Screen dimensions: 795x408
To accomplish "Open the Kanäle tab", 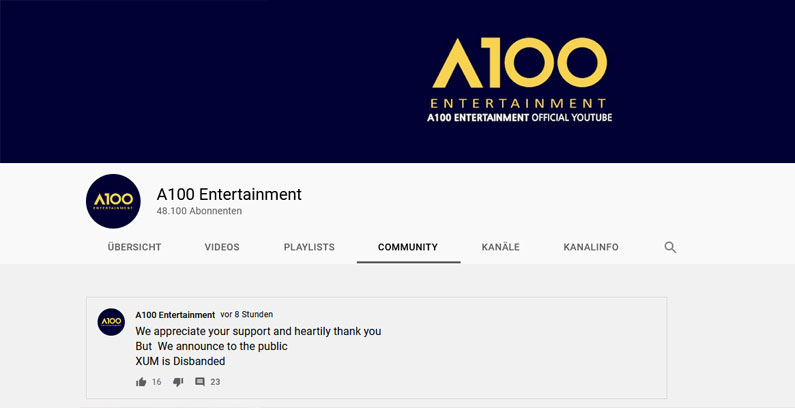I will point(500,247).
